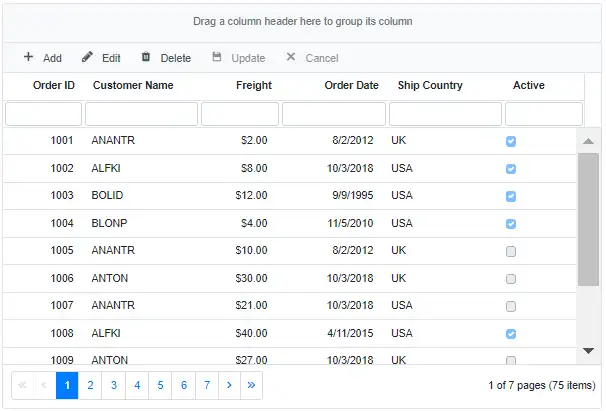Image resolution: width=606 pixels, height=411 pixels.
Task: Focus the Order ID filter box
Action: [x=43, y=114]
